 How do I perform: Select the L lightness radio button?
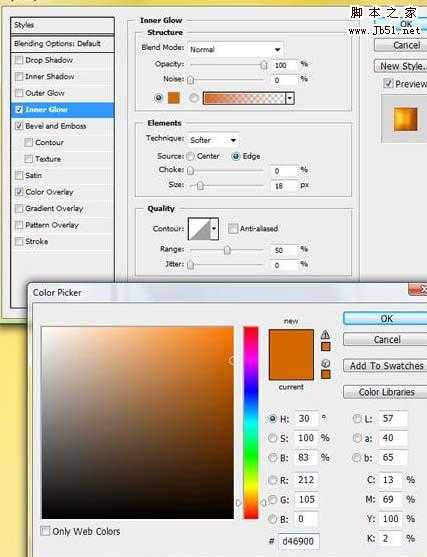357,419
